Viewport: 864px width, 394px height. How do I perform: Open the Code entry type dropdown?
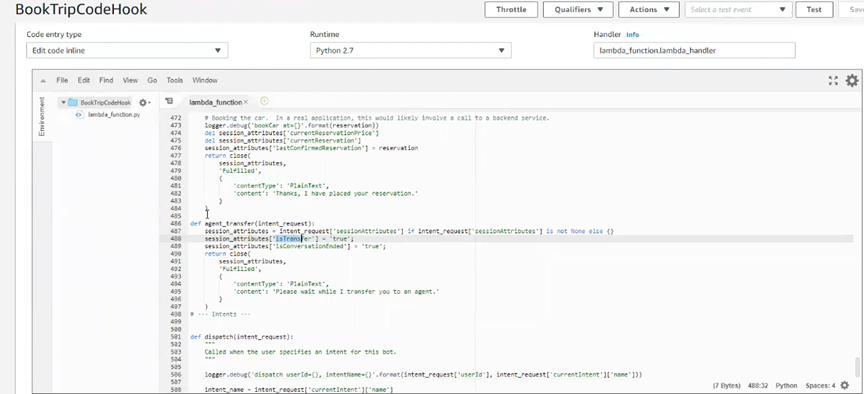[x=127, y=51]
